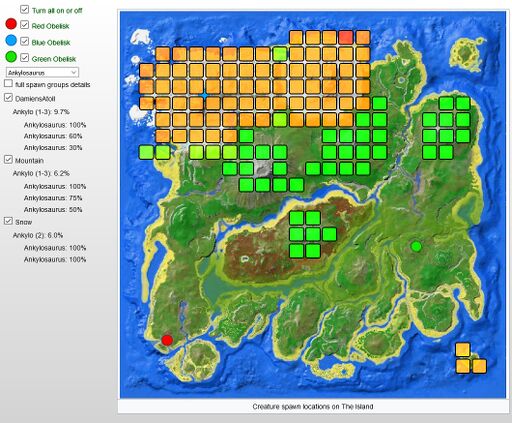
Task: Toggle the Mountain spawn group checkbox
Action: coord(8,159)
